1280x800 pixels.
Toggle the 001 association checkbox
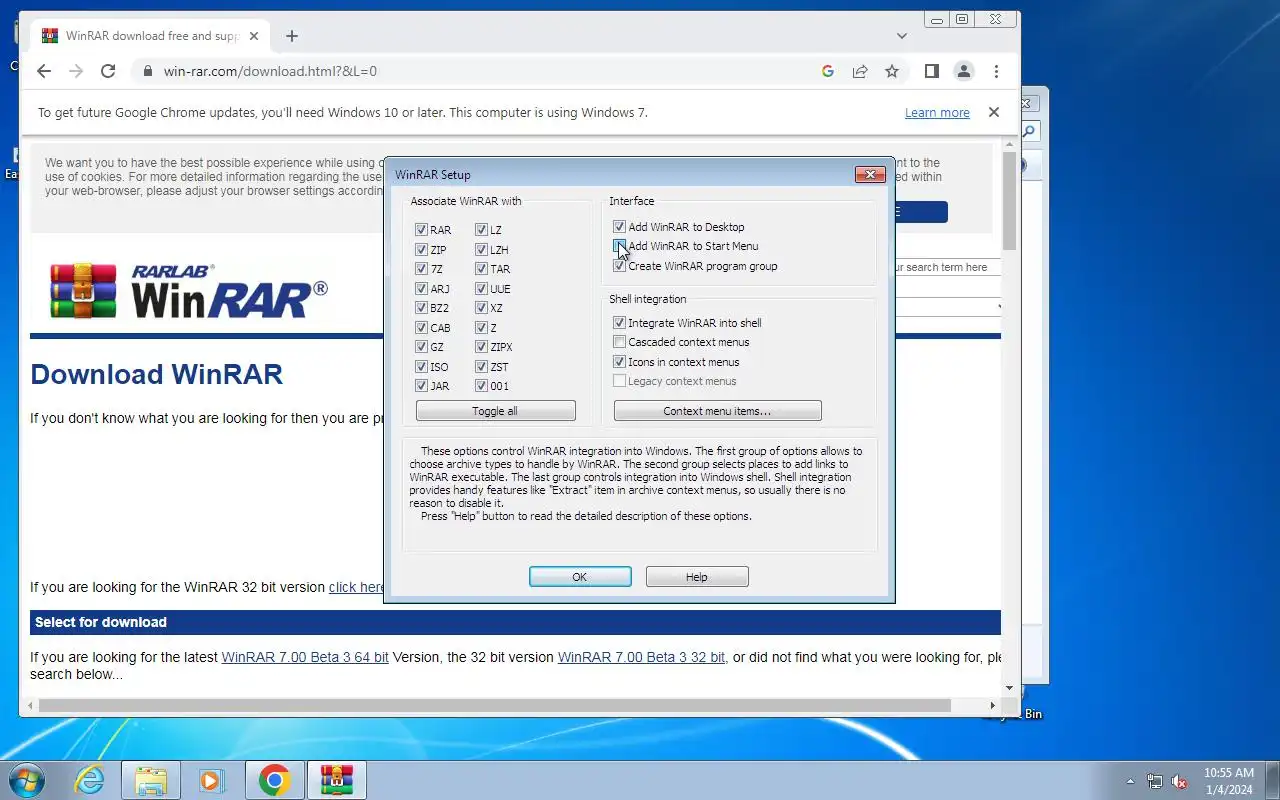point(481,386)
